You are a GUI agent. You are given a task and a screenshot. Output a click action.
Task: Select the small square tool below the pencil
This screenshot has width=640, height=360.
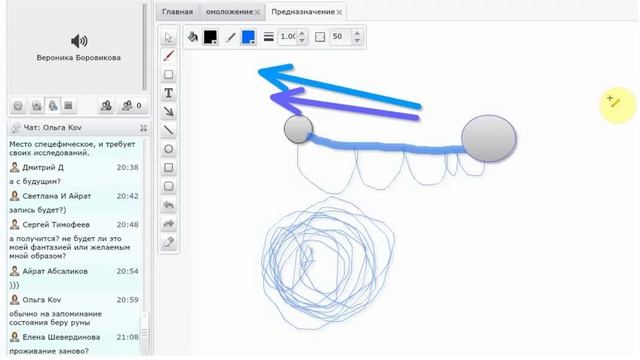click(x=169, y=75)
